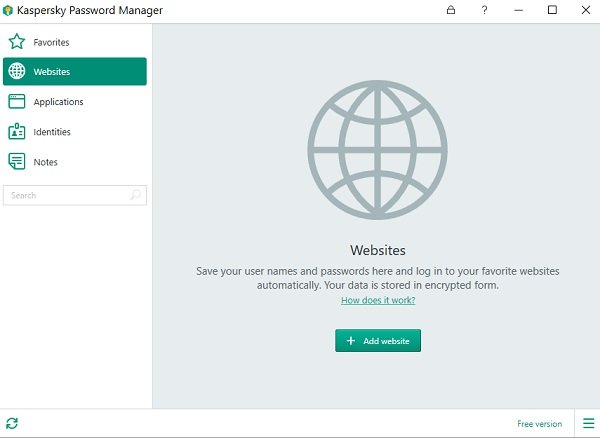Open the hamburger menu icon

[589, 423]
